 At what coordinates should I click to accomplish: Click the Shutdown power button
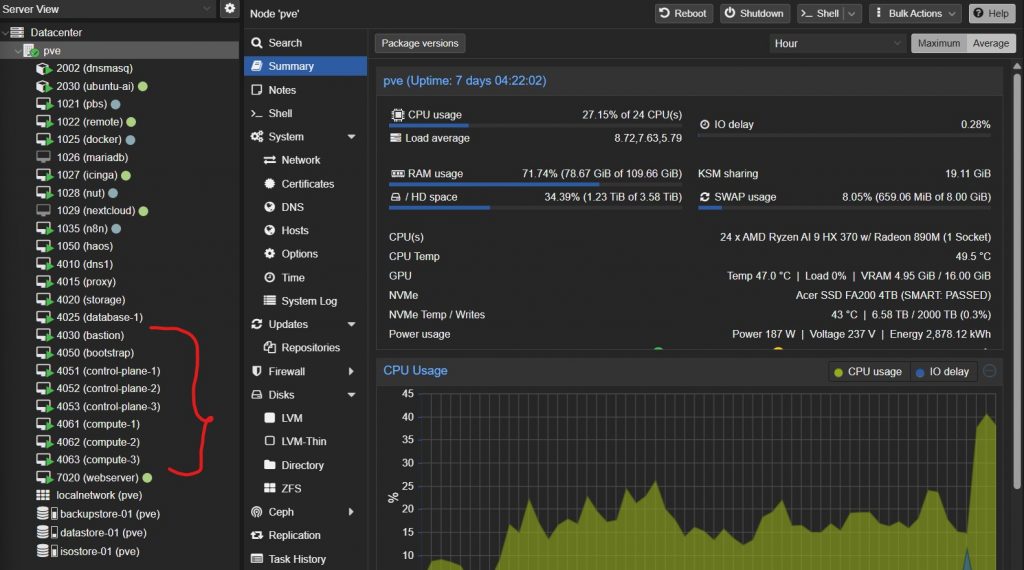click(x=753, y=14)
